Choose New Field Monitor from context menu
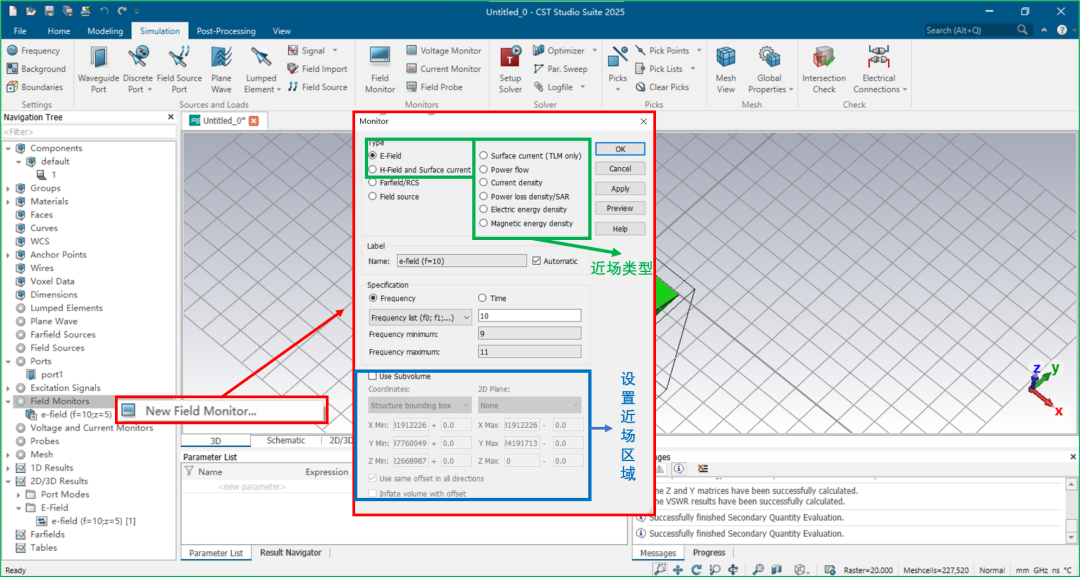Image resolution: width=1080 pixels, height=577 pixels. [200, 410]
